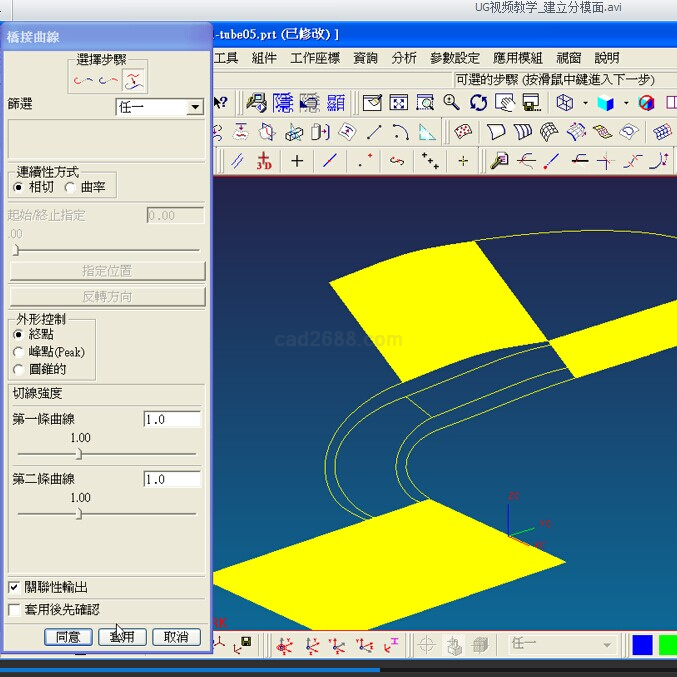The image size is (677, 677).
Task: Click the 取消 button
Action: click(176, 637)
